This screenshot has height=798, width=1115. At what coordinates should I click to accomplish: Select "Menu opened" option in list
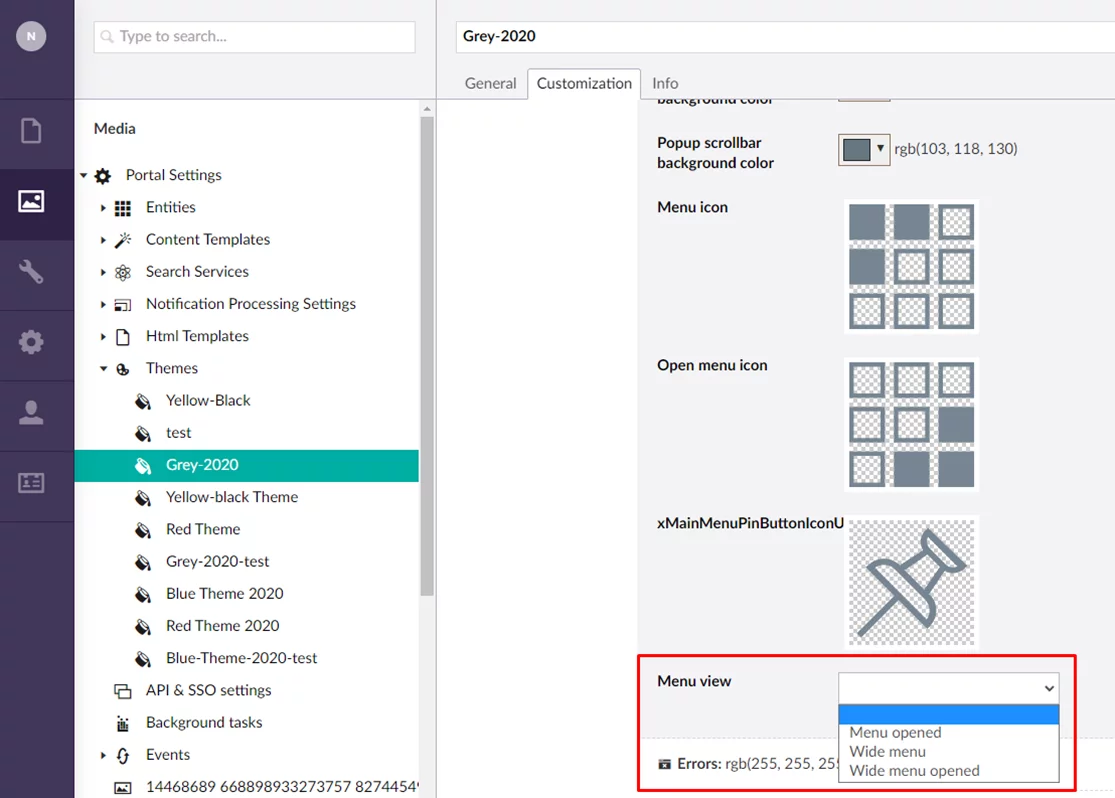tap(895, 733)
